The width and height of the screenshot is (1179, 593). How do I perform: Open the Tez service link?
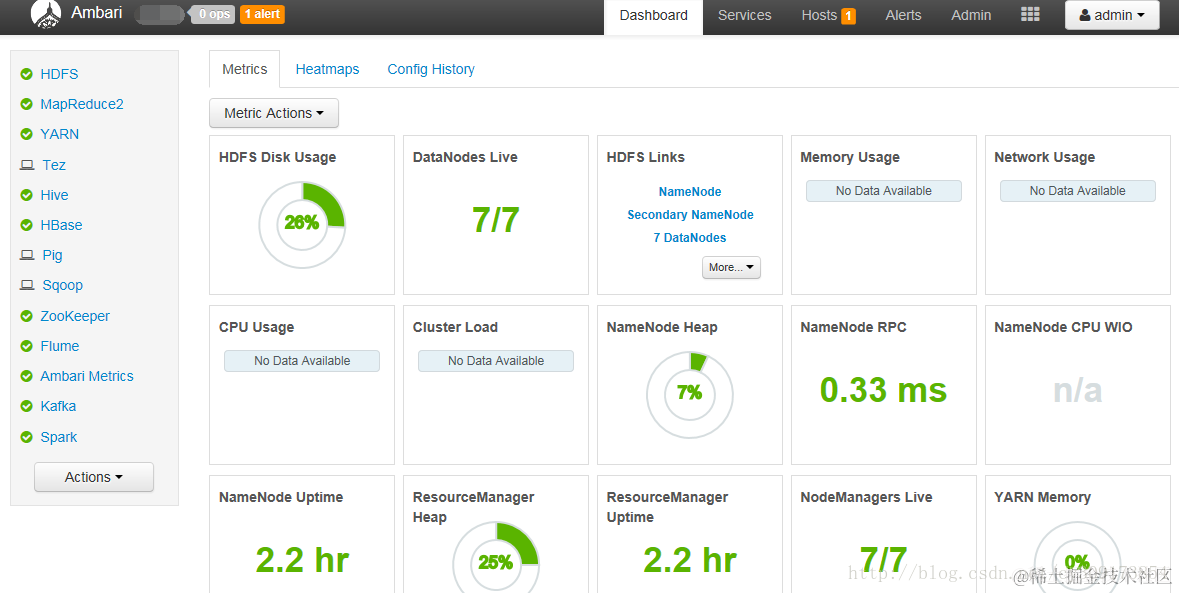click(54, 165)
